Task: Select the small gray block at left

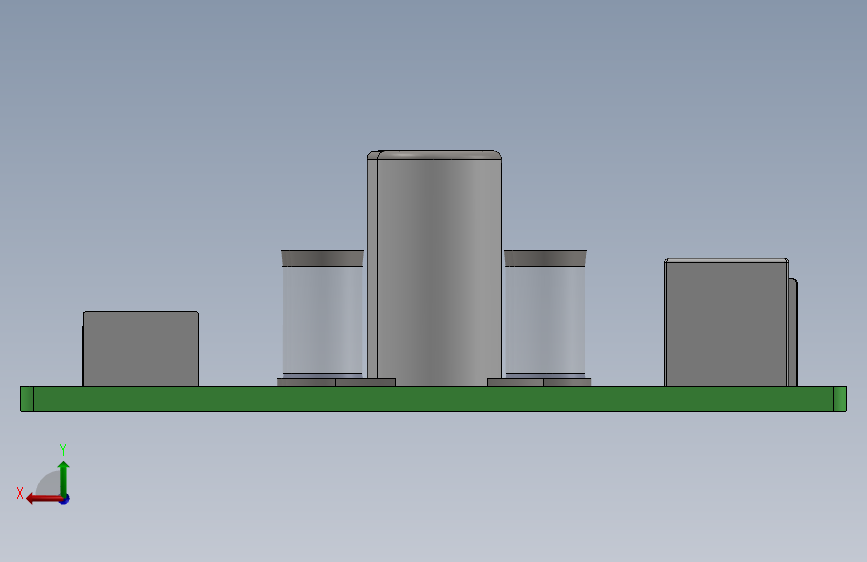Action: point(141,349)
